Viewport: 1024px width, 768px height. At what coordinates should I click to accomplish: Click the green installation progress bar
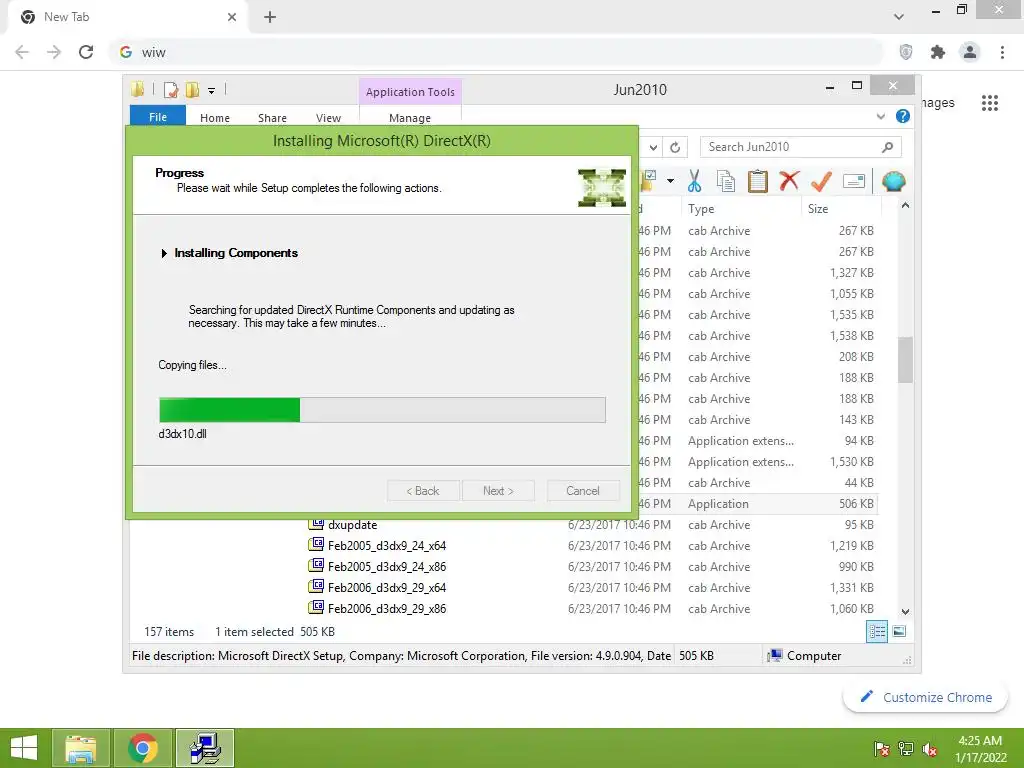point(382,409)
